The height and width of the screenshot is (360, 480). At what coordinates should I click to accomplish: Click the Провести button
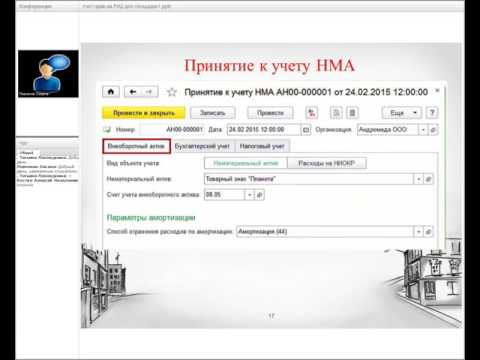click(270, 113)
